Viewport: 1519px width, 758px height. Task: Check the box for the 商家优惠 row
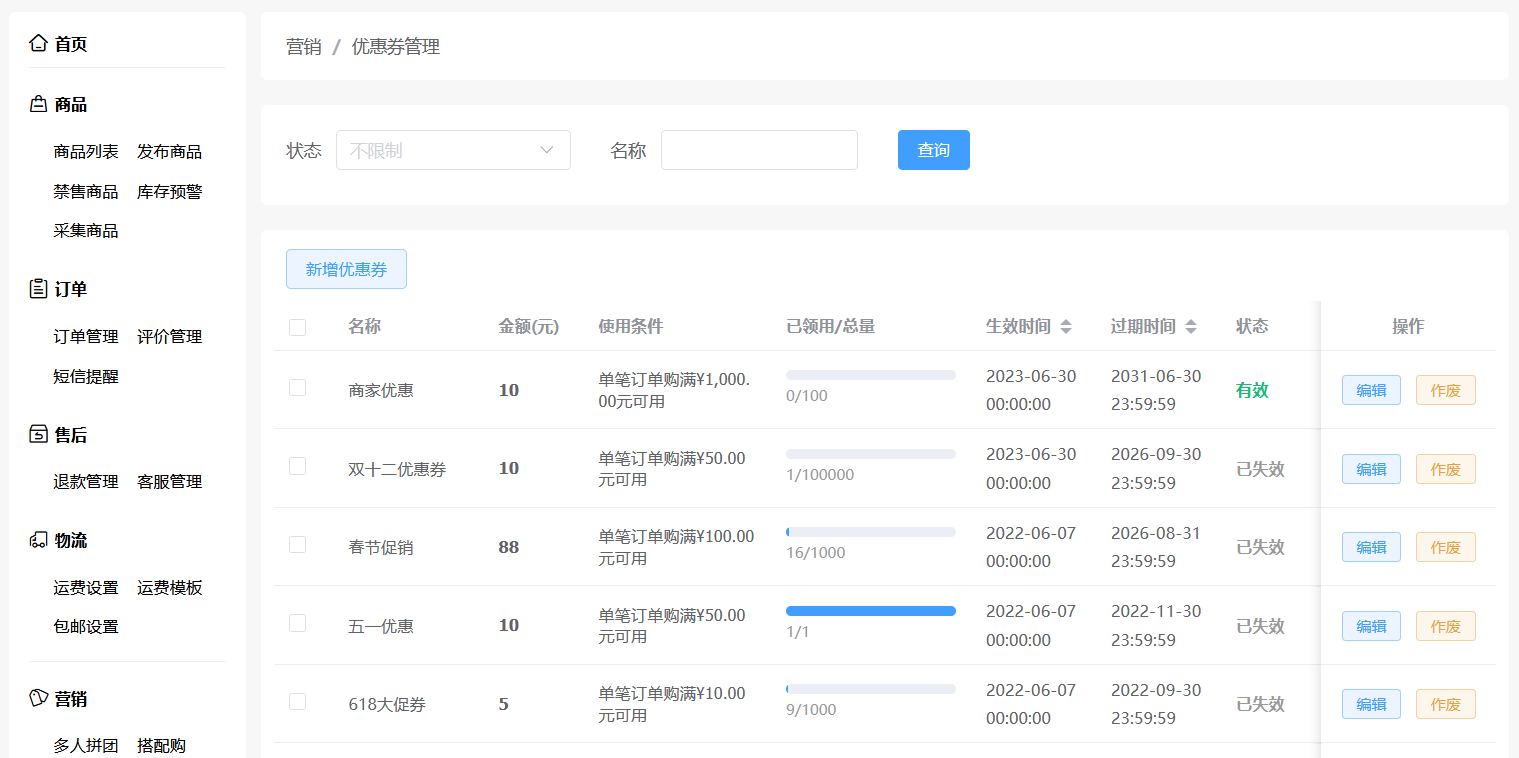(297, 388)
